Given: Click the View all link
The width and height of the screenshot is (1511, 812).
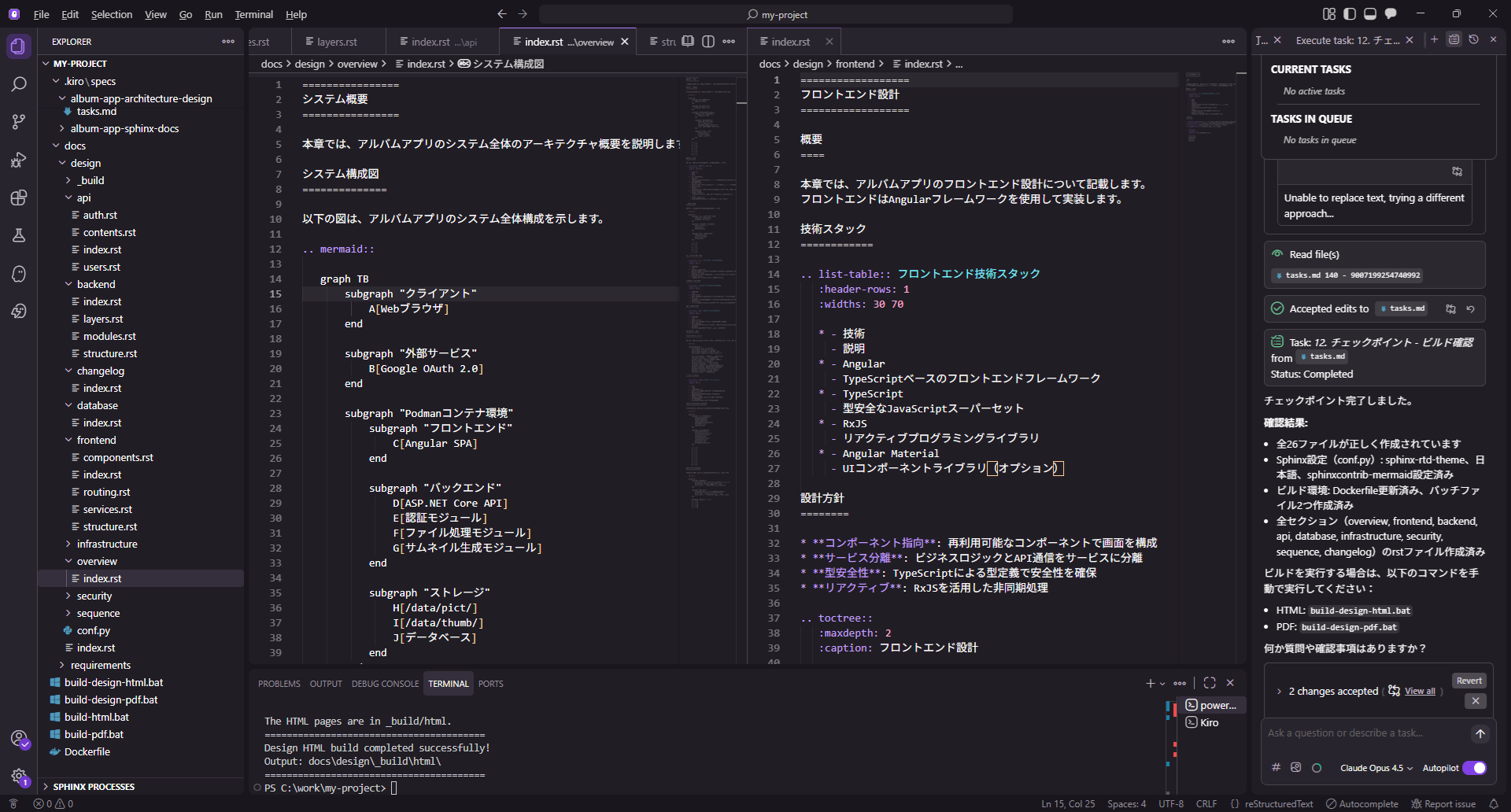Looking at the screenshot, I should [x=1420, y=692].
